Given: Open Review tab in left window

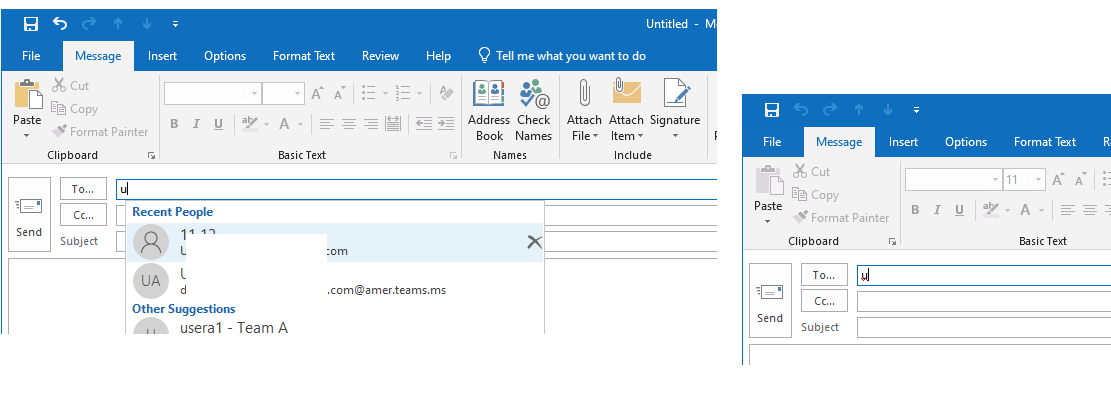Looking at the screenshot, I should point(380,56).
